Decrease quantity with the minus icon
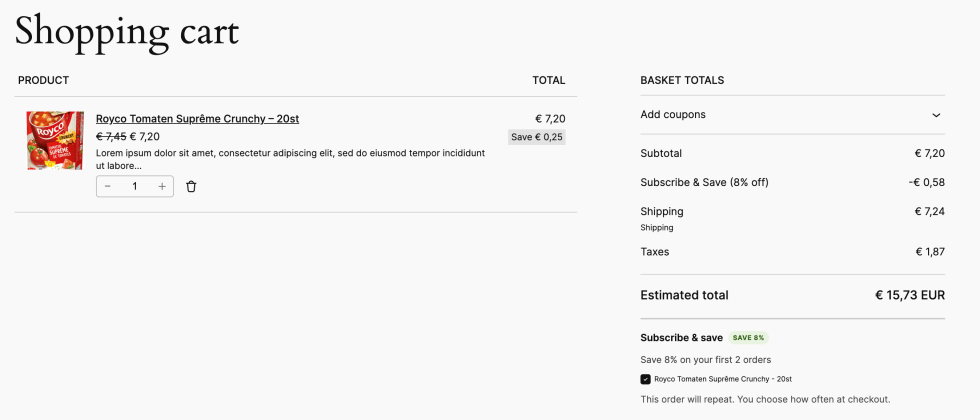Screen dimensions: 980x420 click(x=108, y=186)
